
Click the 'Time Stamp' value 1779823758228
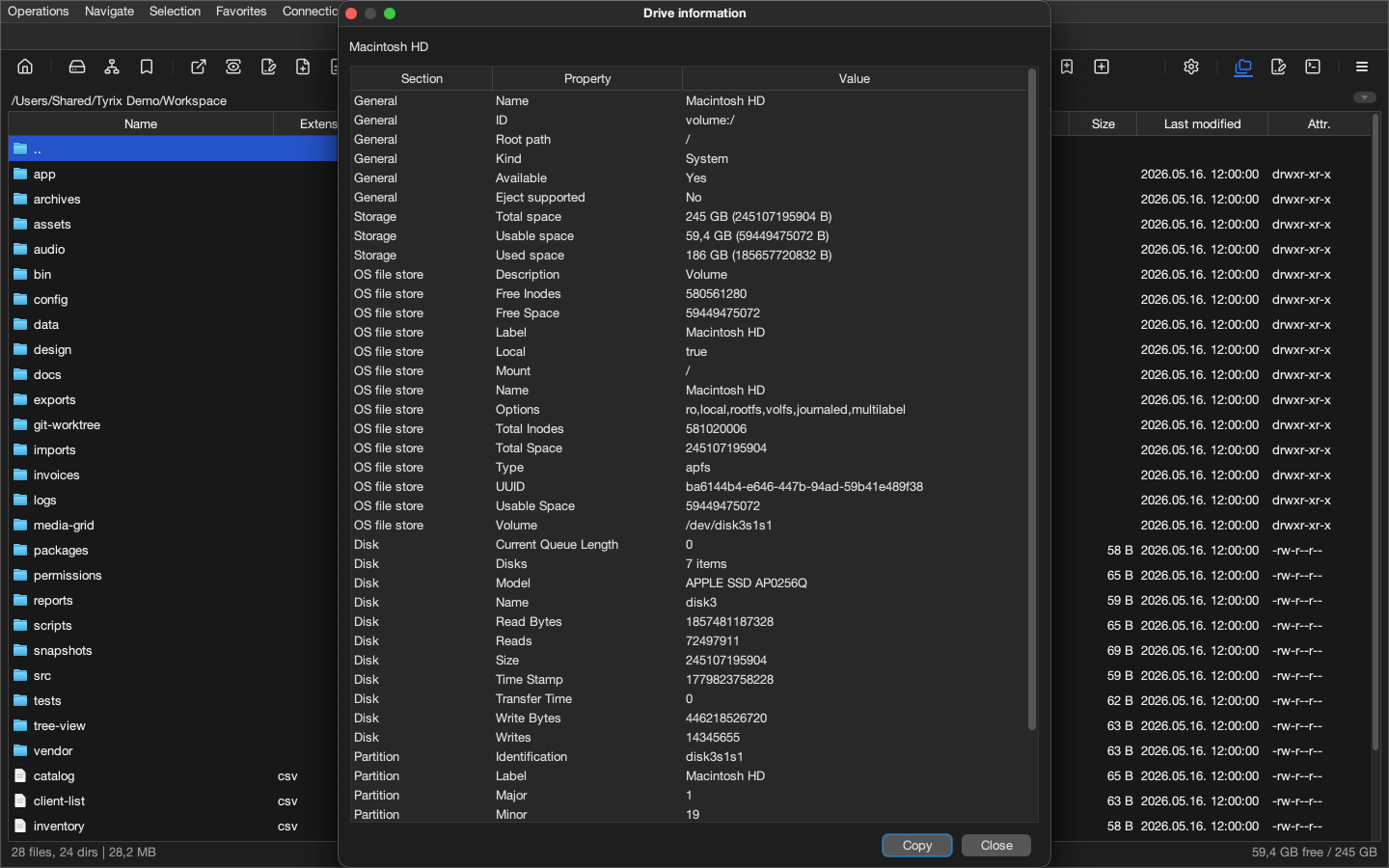coord(729,679)
